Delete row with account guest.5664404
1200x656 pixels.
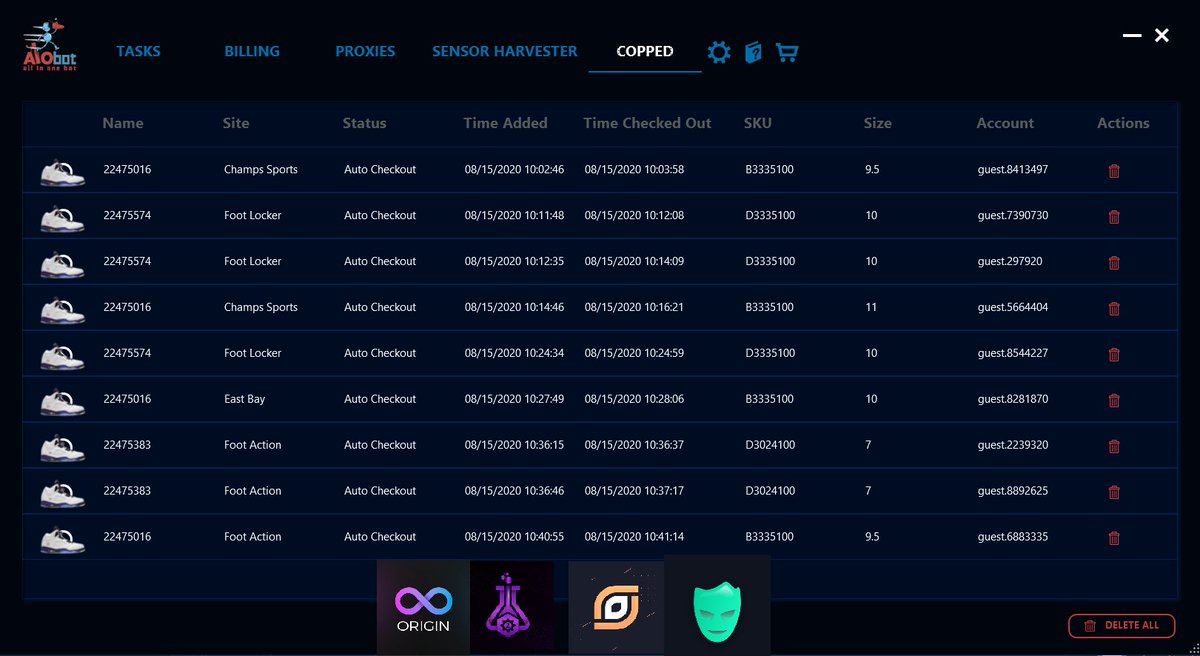pos(1114,309)
